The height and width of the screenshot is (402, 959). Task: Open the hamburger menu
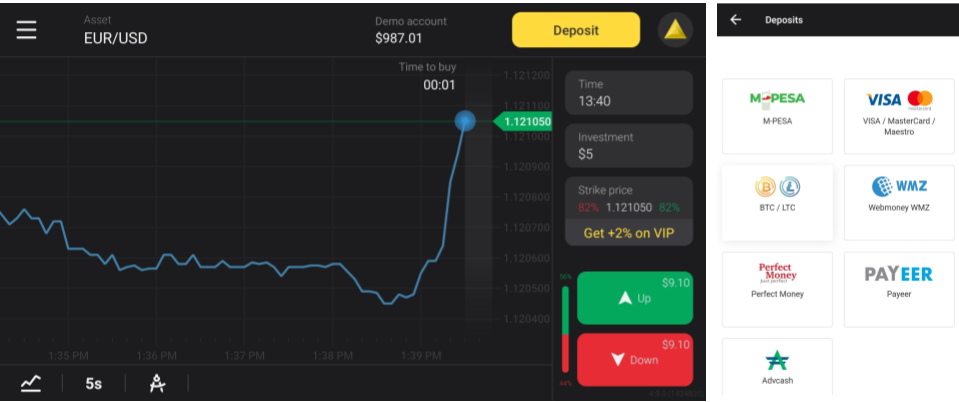[x=26, y=30]
